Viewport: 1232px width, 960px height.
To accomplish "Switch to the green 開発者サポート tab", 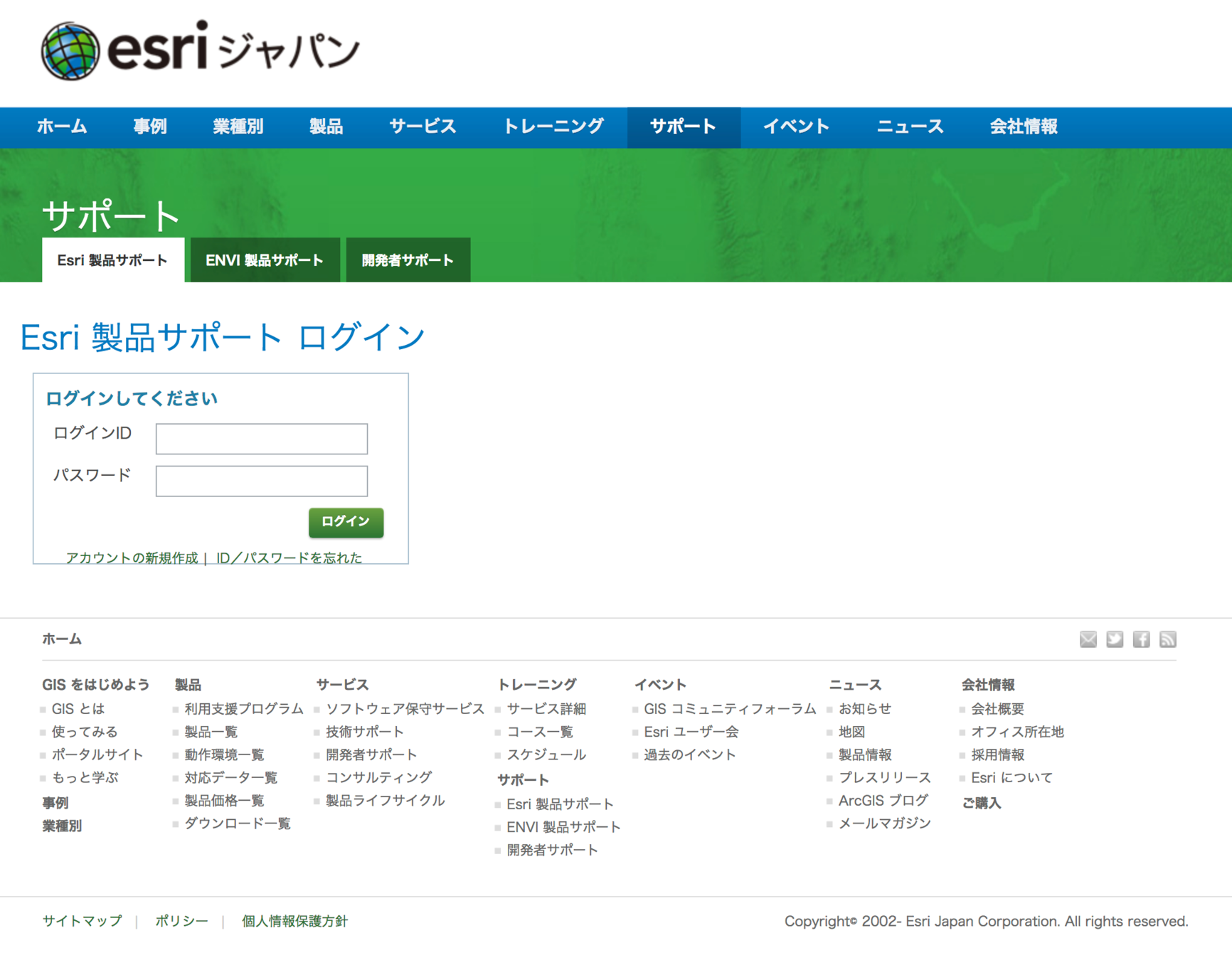I will click(x=408, y=260).
